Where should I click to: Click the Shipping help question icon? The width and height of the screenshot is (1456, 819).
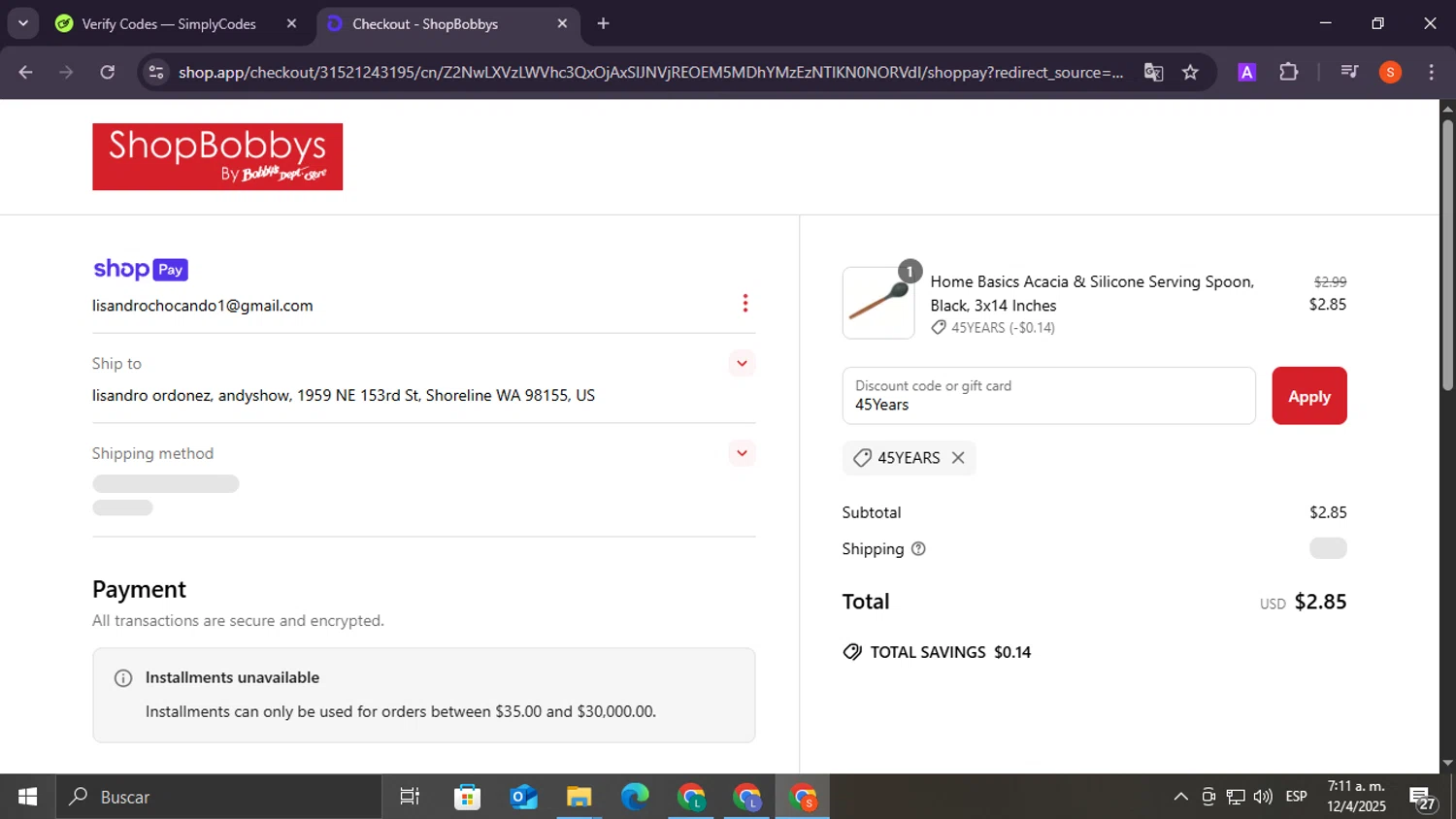(x=918, y=549)
